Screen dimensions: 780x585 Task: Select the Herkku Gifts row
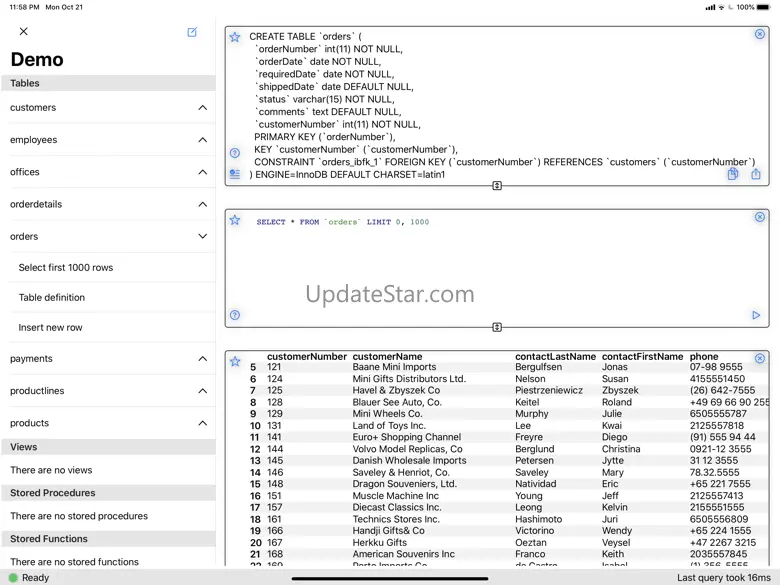(507, 542)
